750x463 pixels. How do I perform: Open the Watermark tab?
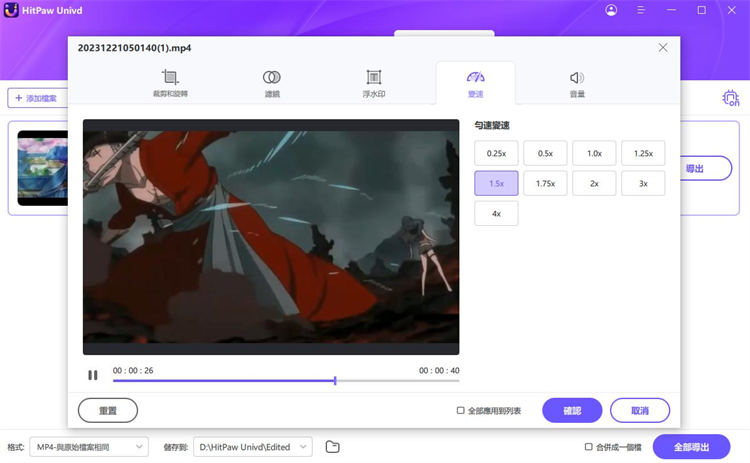pos(374,83)
